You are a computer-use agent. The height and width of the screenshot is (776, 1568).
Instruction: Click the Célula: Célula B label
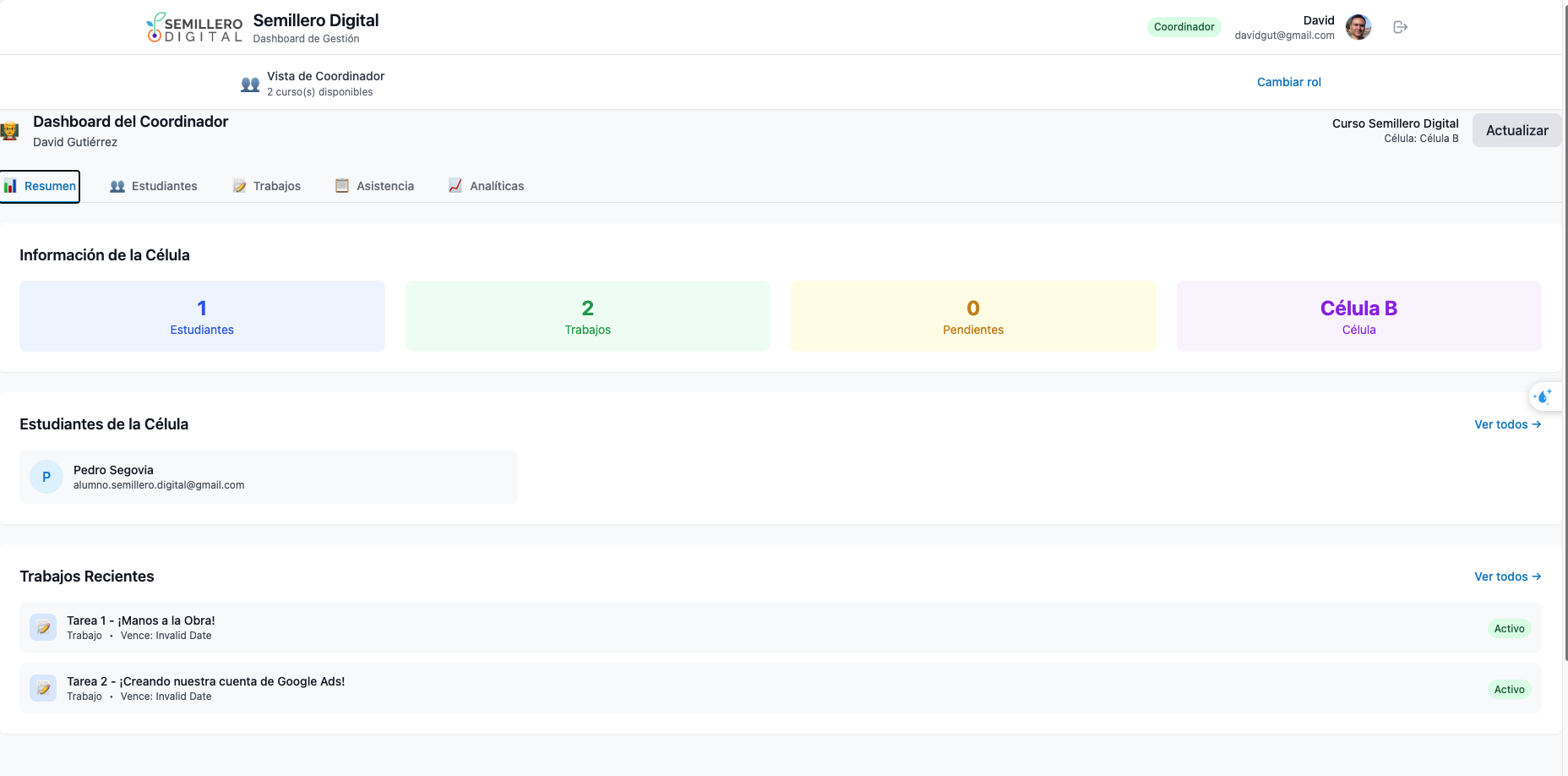1421,139
